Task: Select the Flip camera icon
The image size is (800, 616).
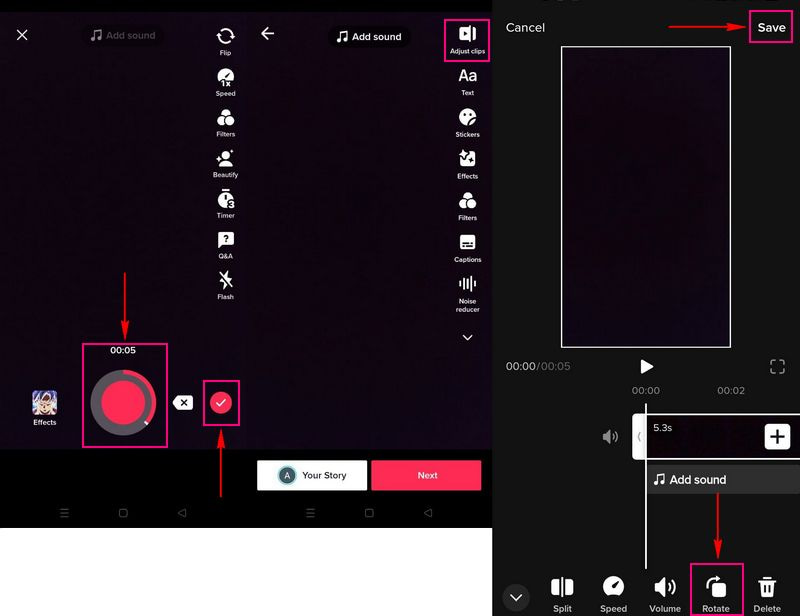Action: click(224, 37)
